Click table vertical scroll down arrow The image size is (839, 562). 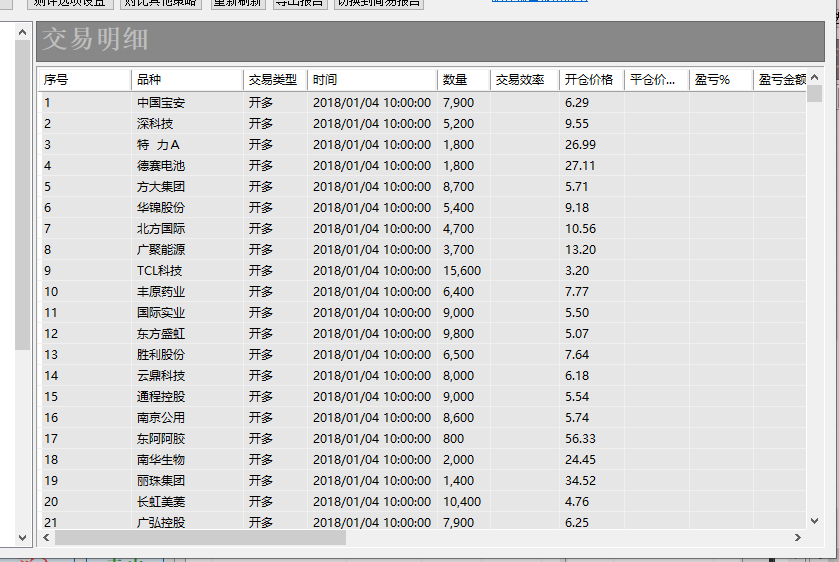click(x=814, y=520)
